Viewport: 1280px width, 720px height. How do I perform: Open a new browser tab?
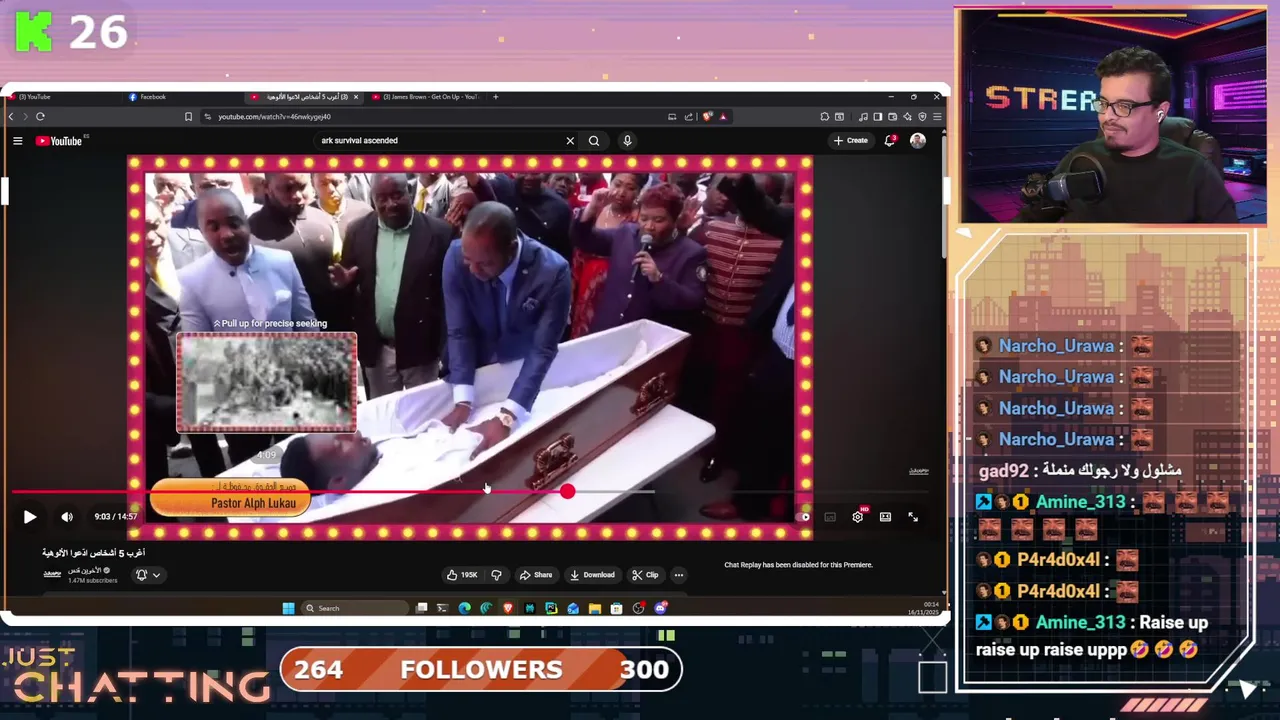[496, 97]
